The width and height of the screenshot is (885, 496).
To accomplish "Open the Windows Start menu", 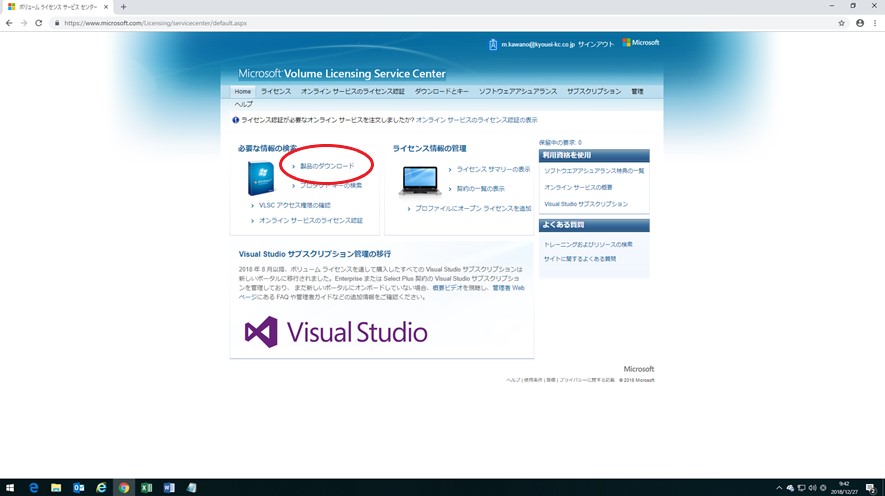I will (10, 488).
